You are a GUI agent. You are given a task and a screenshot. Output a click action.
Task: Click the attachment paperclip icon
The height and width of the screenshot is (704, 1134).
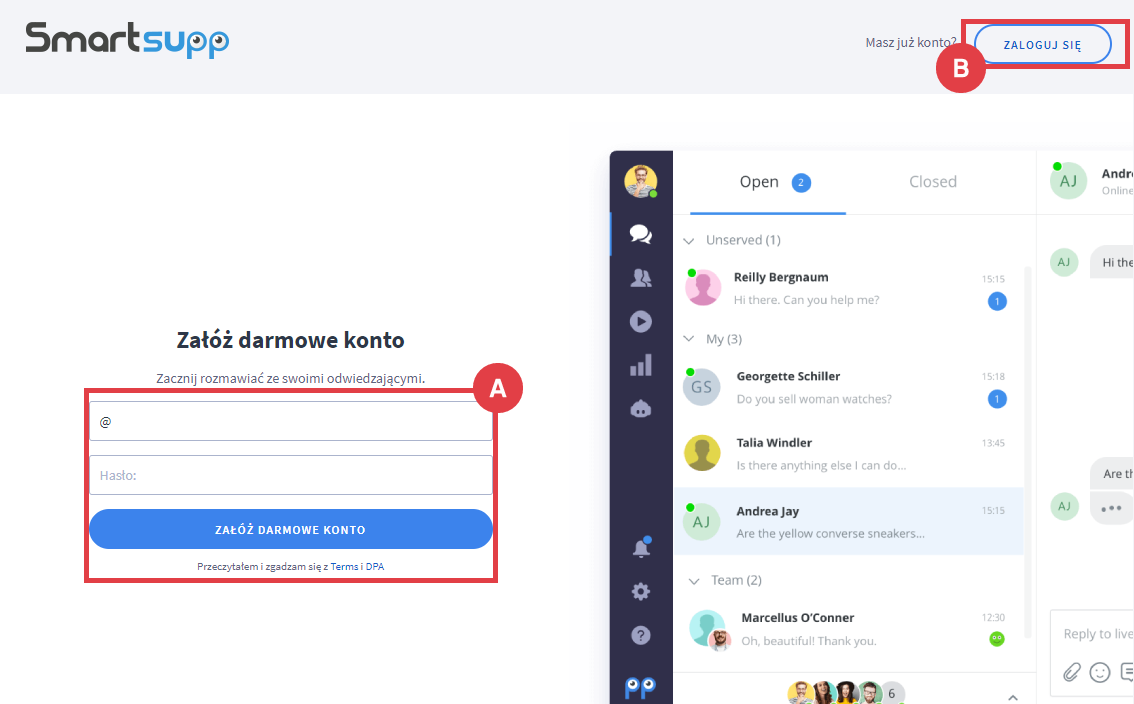coord(1071,672)
